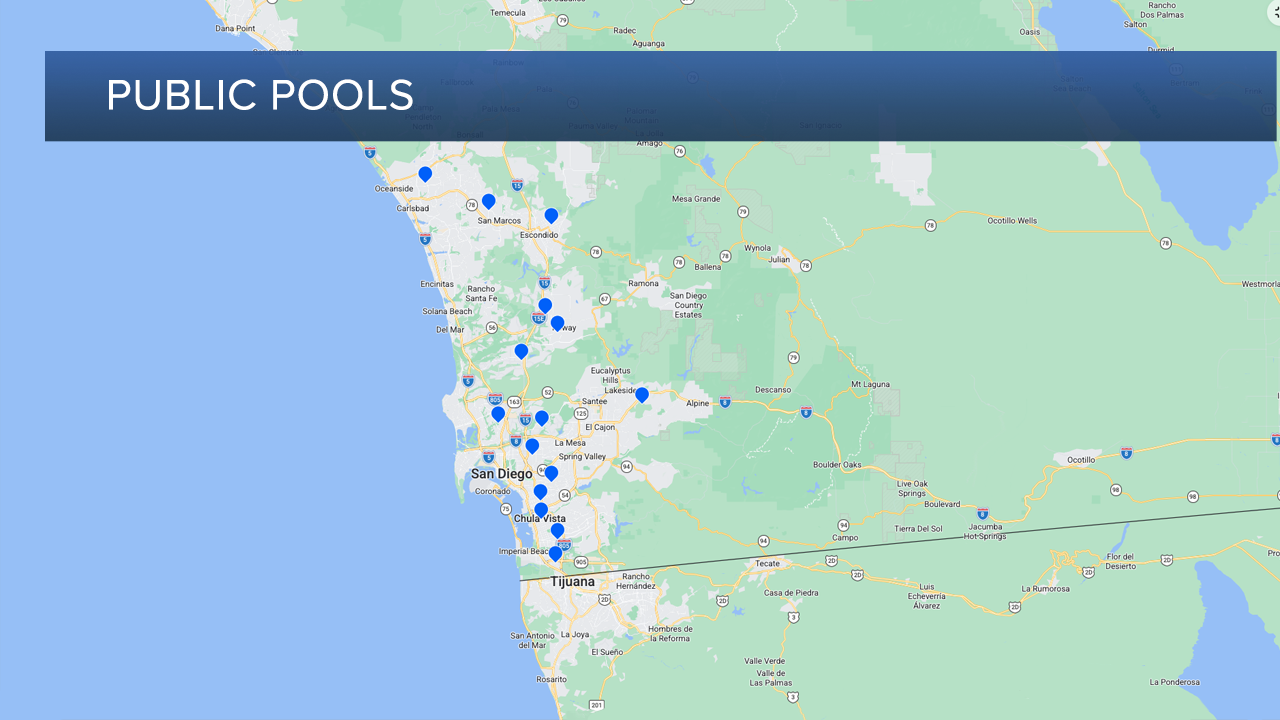
Task: Click the El Cajon label
Action: point(600,427)
